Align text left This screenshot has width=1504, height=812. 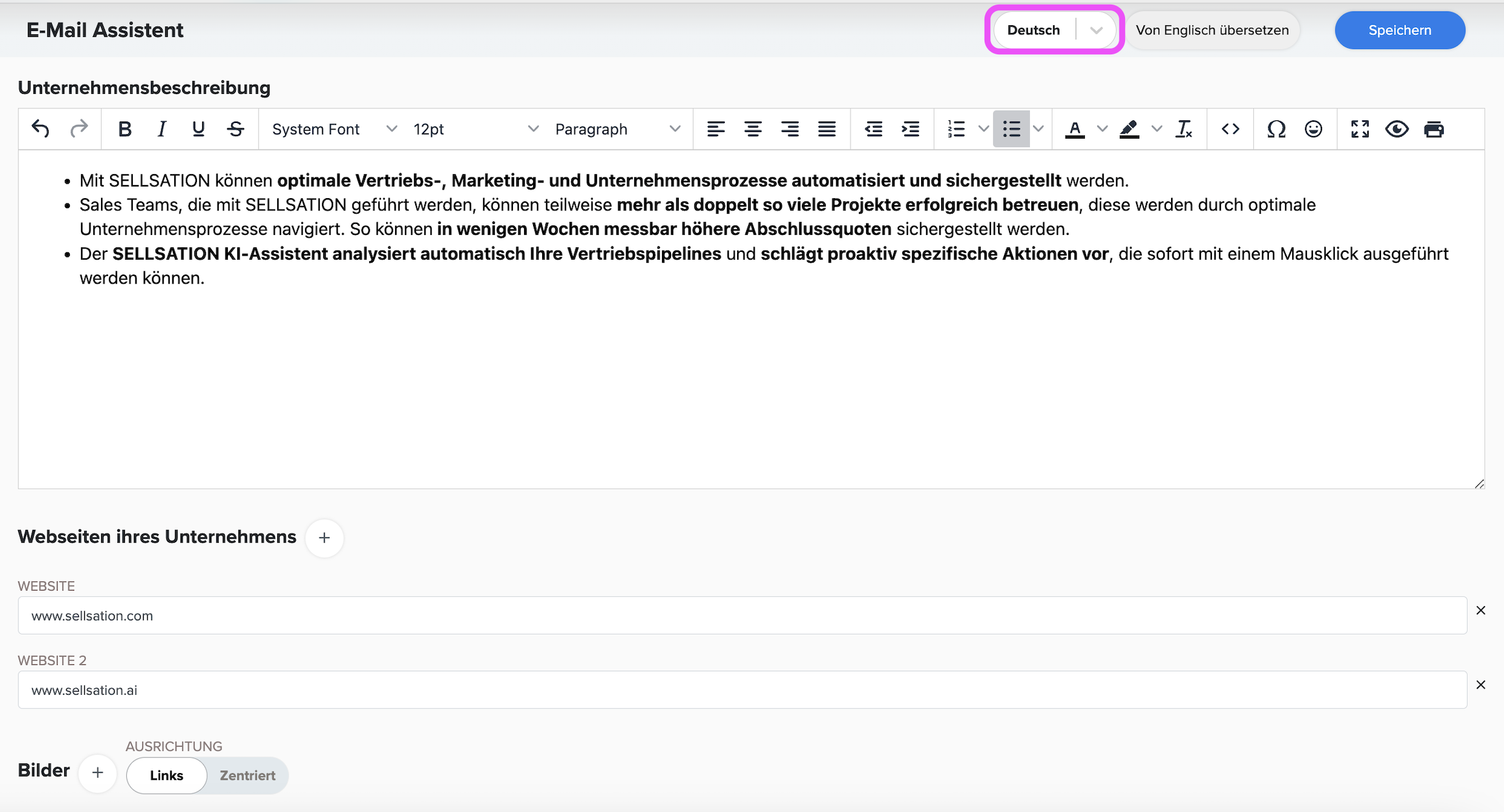(716, 129)
